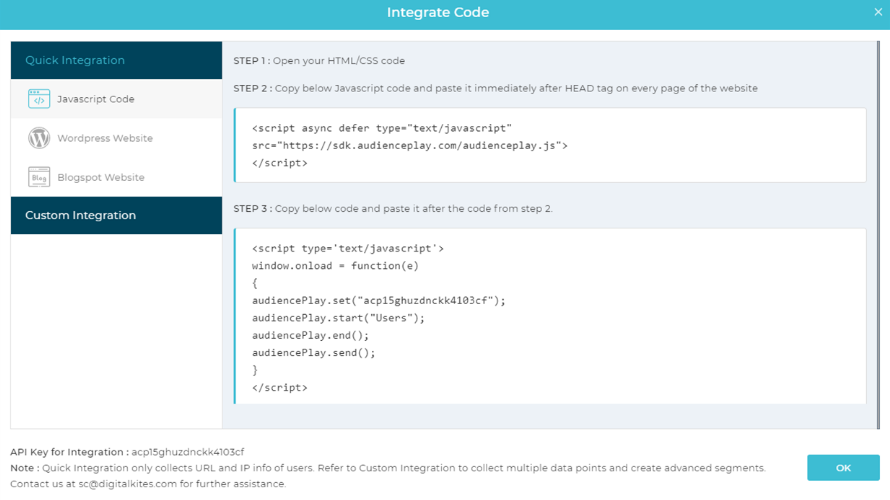Click the audiencePlay.start("Users") code line
The height and width of the screenshot is (500, 890).
[x=338, y=318]
